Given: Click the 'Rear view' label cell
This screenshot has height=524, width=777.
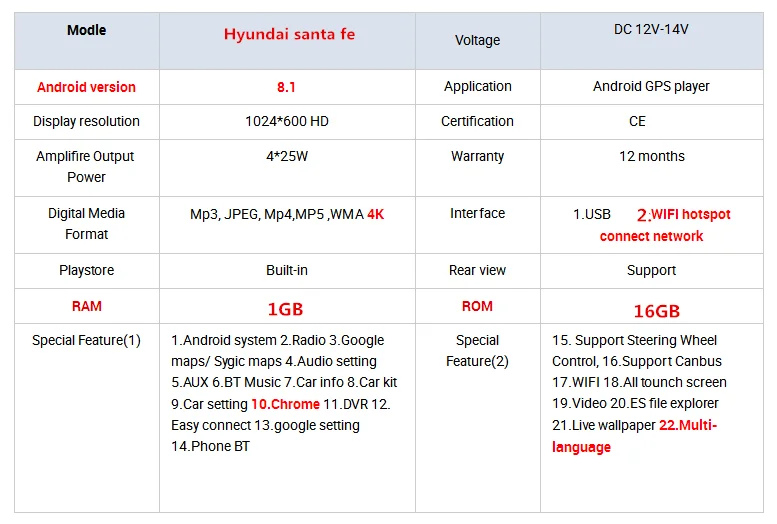Looking at the screenshot, I should 478,270.
